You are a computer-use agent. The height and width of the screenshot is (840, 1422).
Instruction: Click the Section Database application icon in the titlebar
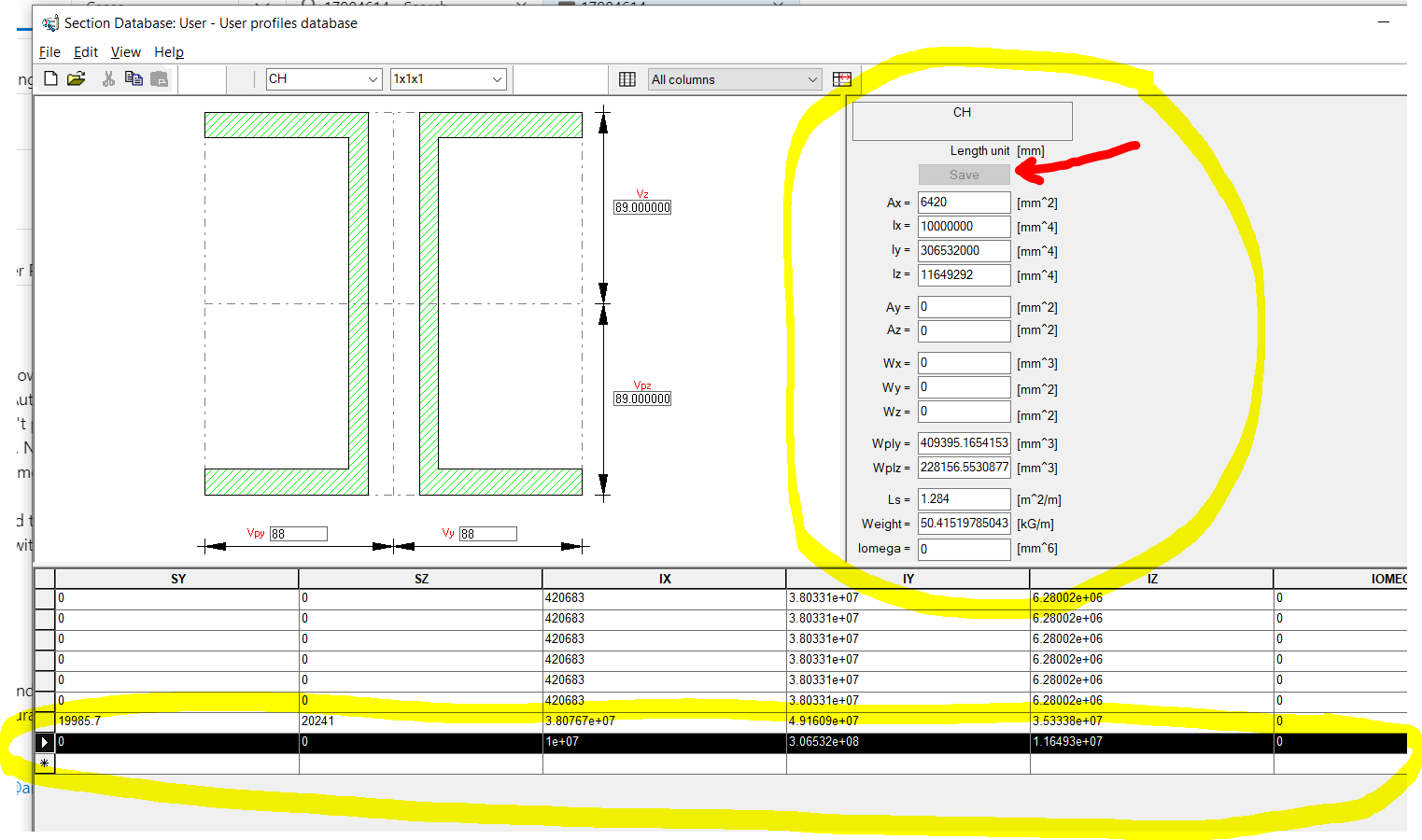(49, 22)
